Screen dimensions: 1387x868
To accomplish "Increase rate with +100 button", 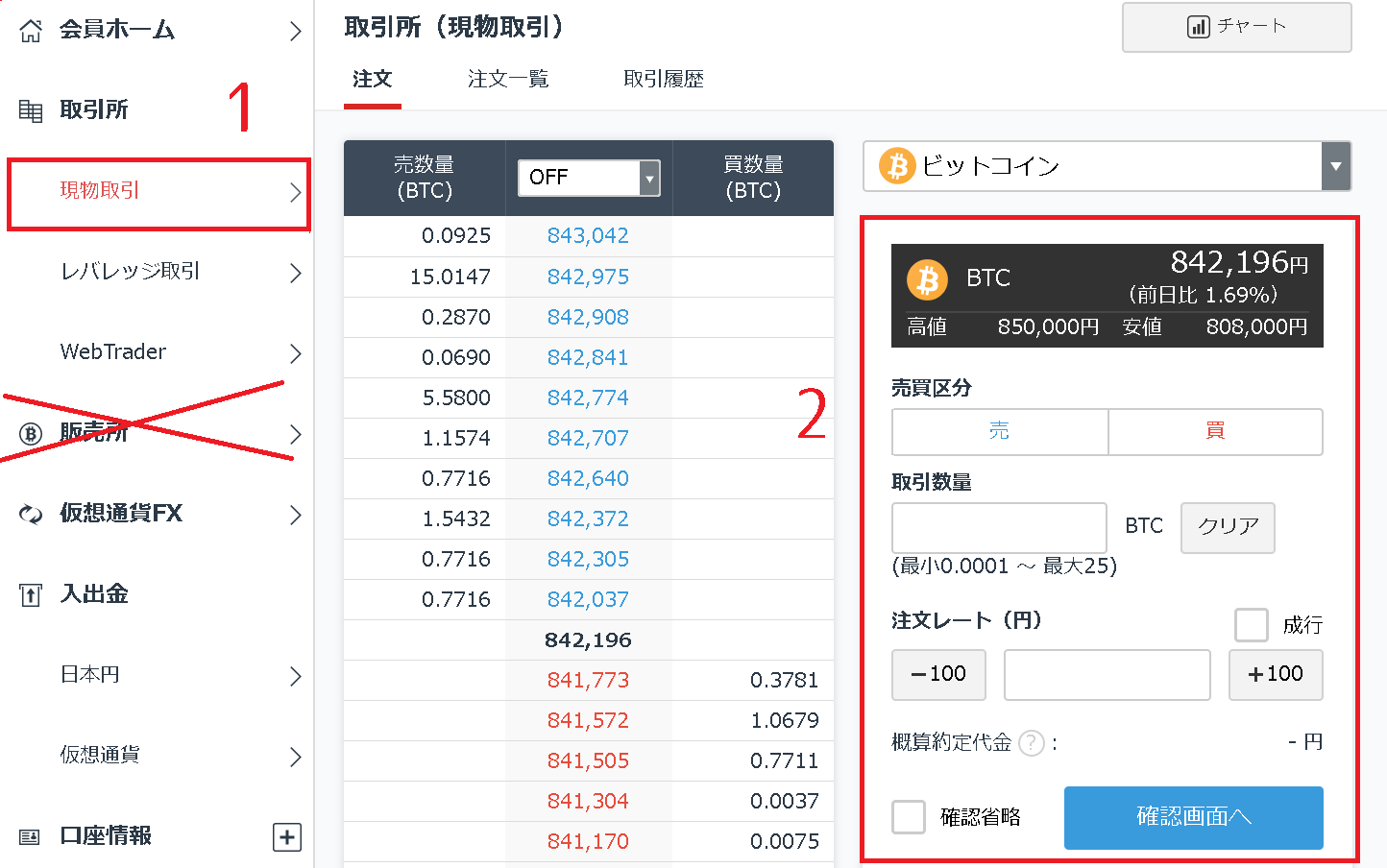I will click(1276, 675).
